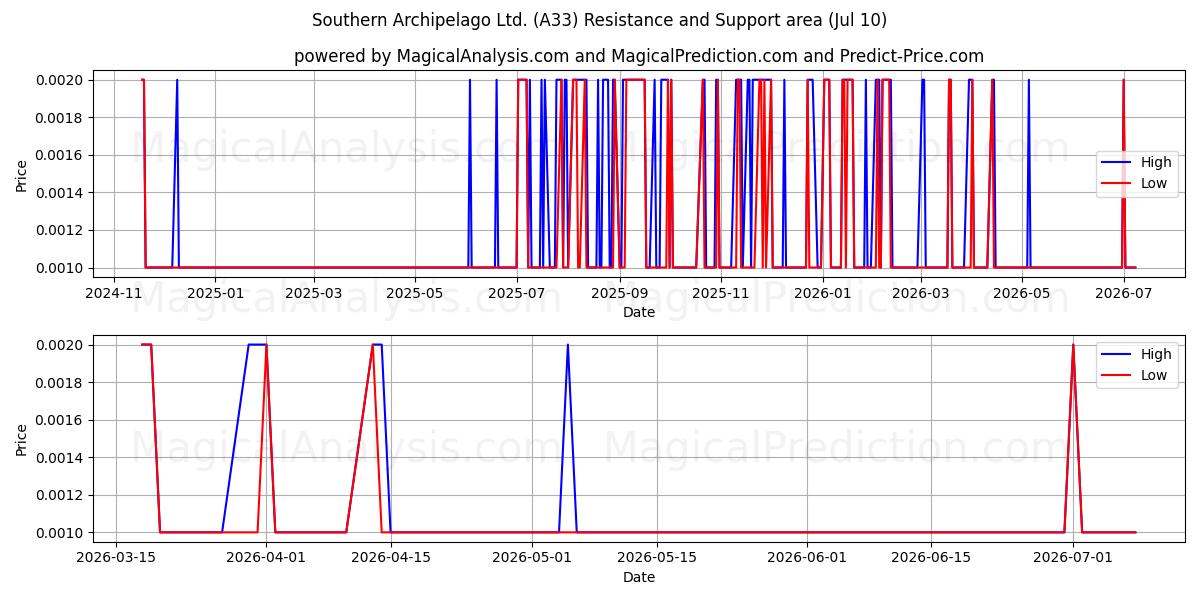Click the top chart's 0.0010 price tick
Image resolution: width=1200 pixels, height=600 pixels.
[x=60, y=268]
